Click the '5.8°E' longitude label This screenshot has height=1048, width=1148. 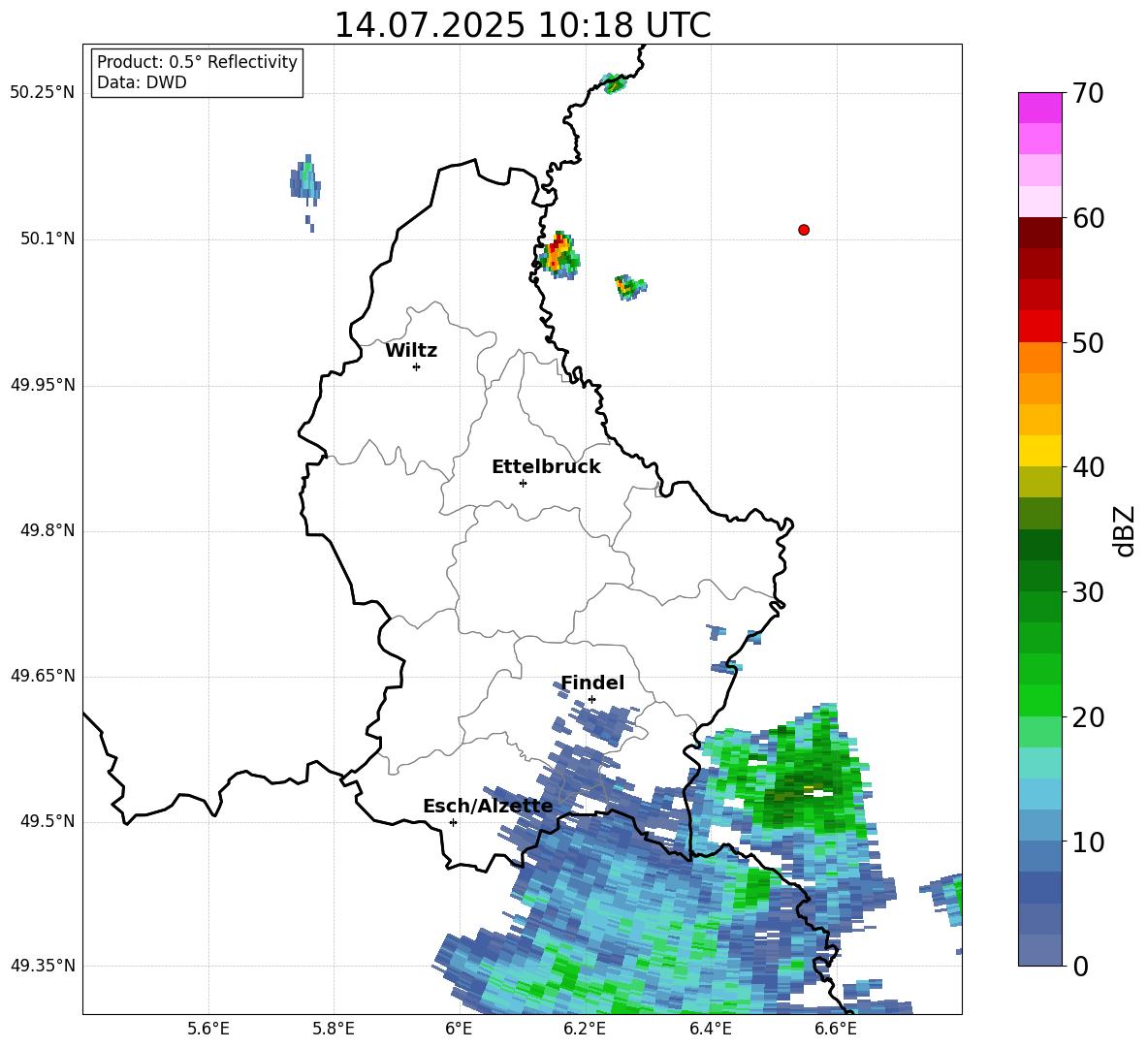tap(334, 1030)
